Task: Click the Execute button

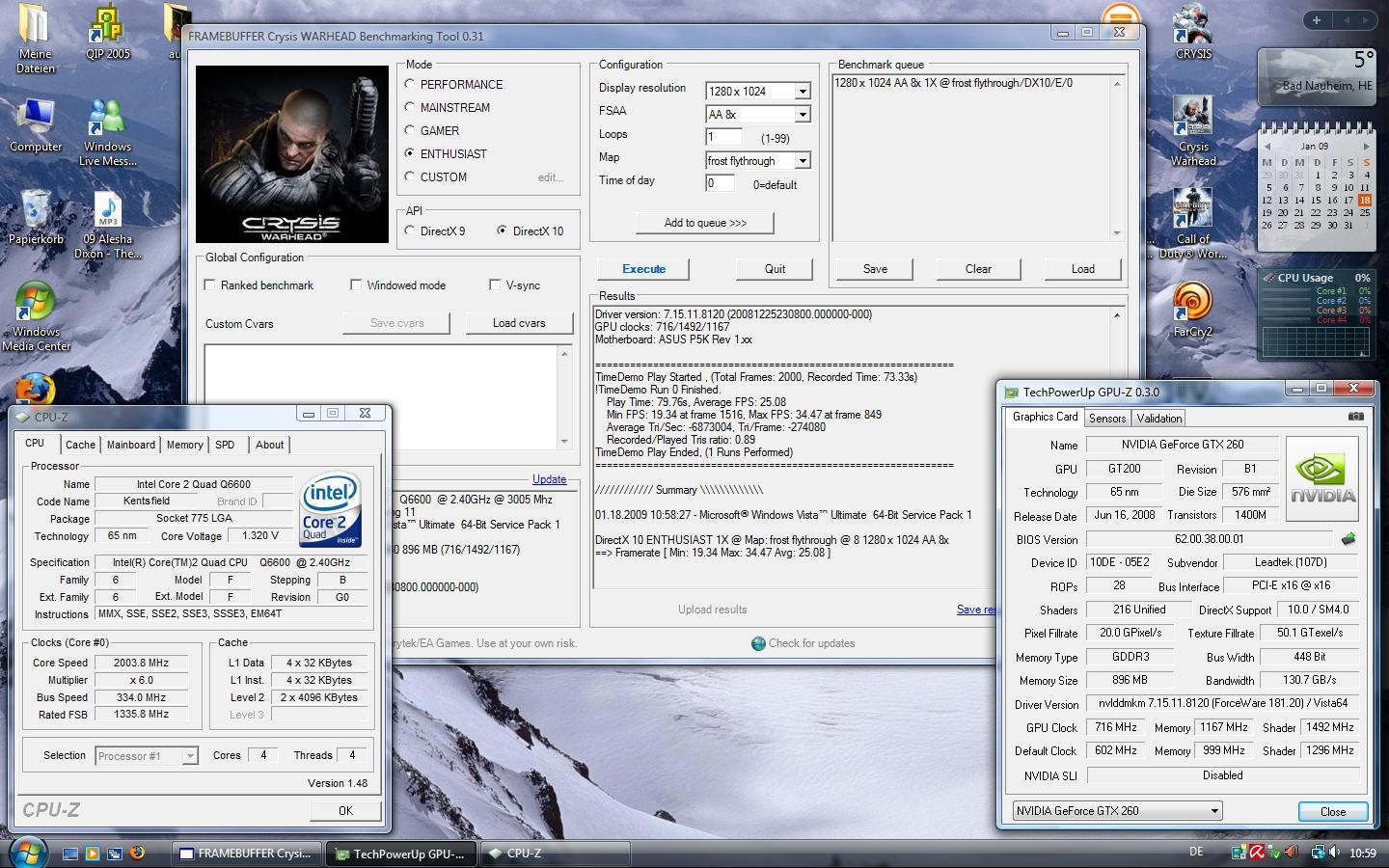Action: (x=643, y=269)
